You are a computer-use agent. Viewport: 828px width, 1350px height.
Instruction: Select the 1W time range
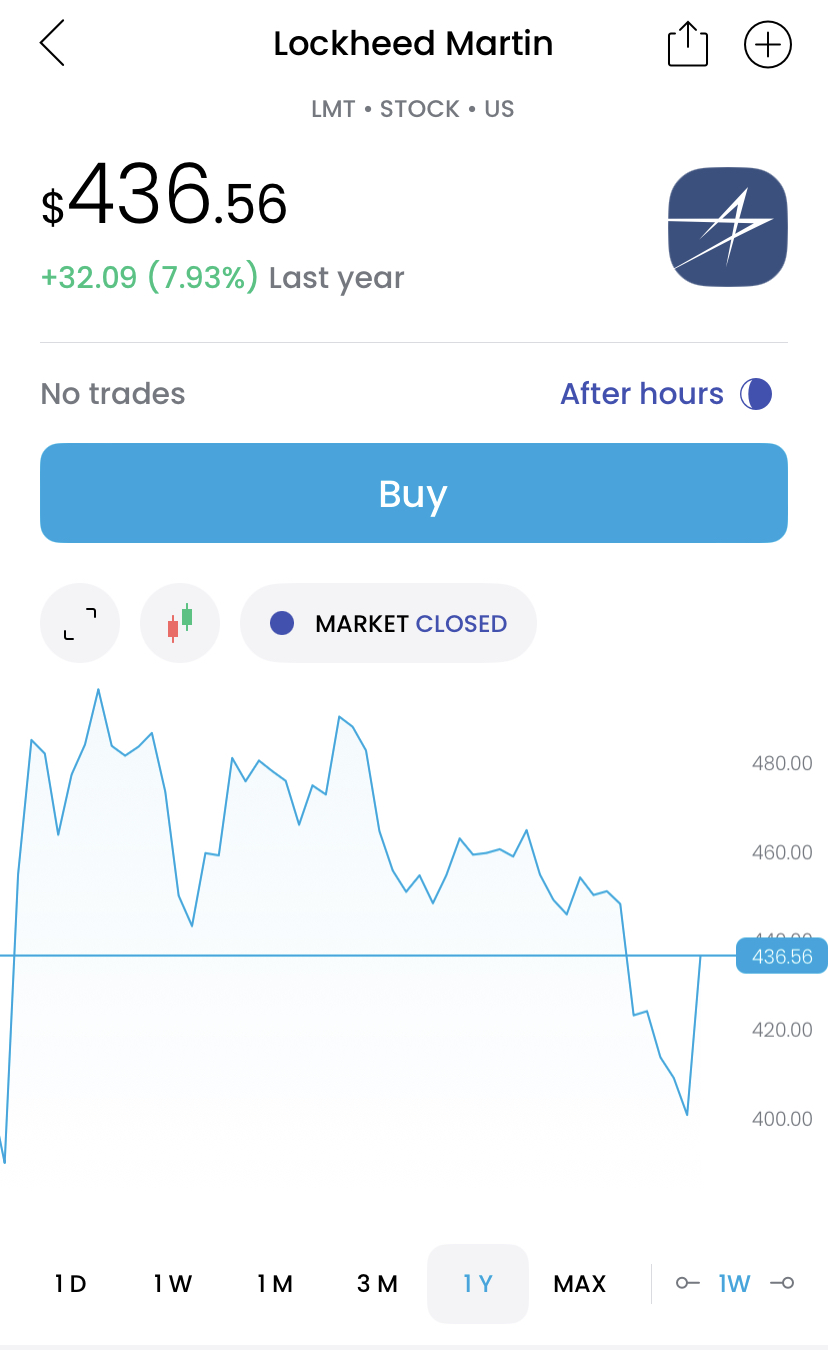173,1283
